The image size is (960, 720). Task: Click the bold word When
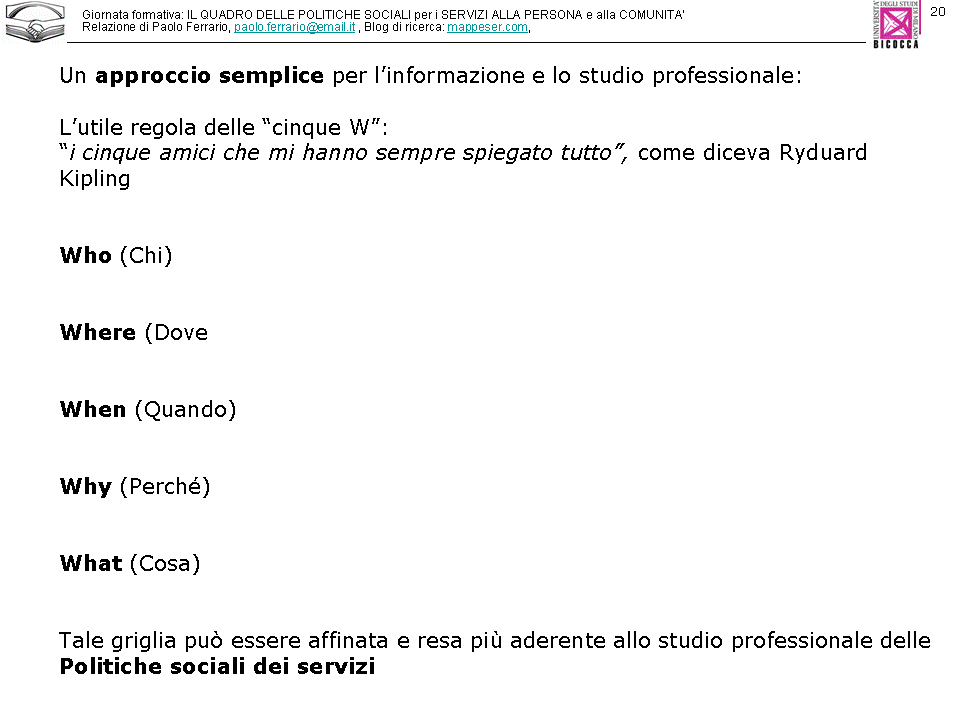93,410
